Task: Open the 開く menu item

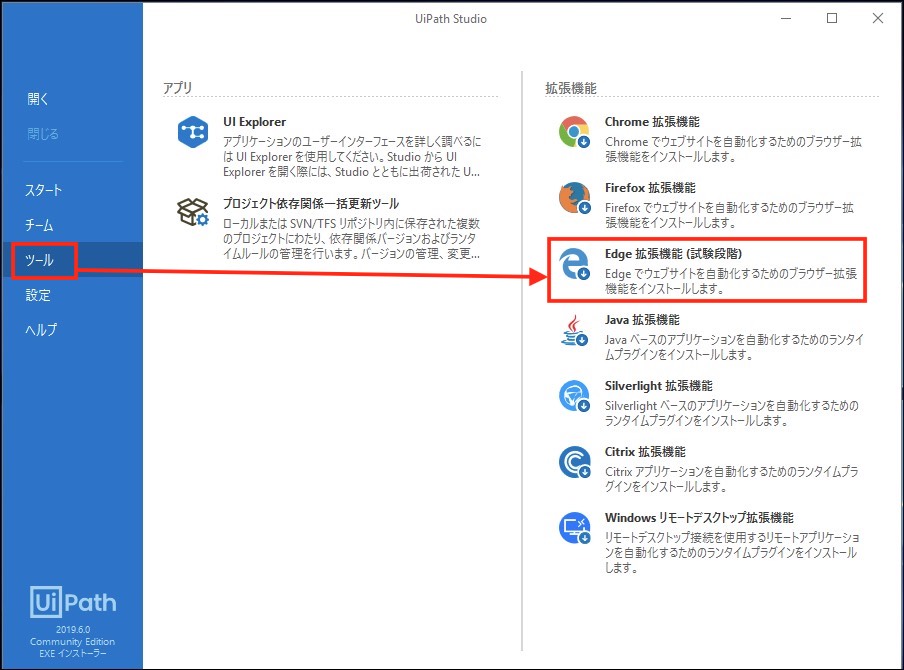Action: [39, 99]
